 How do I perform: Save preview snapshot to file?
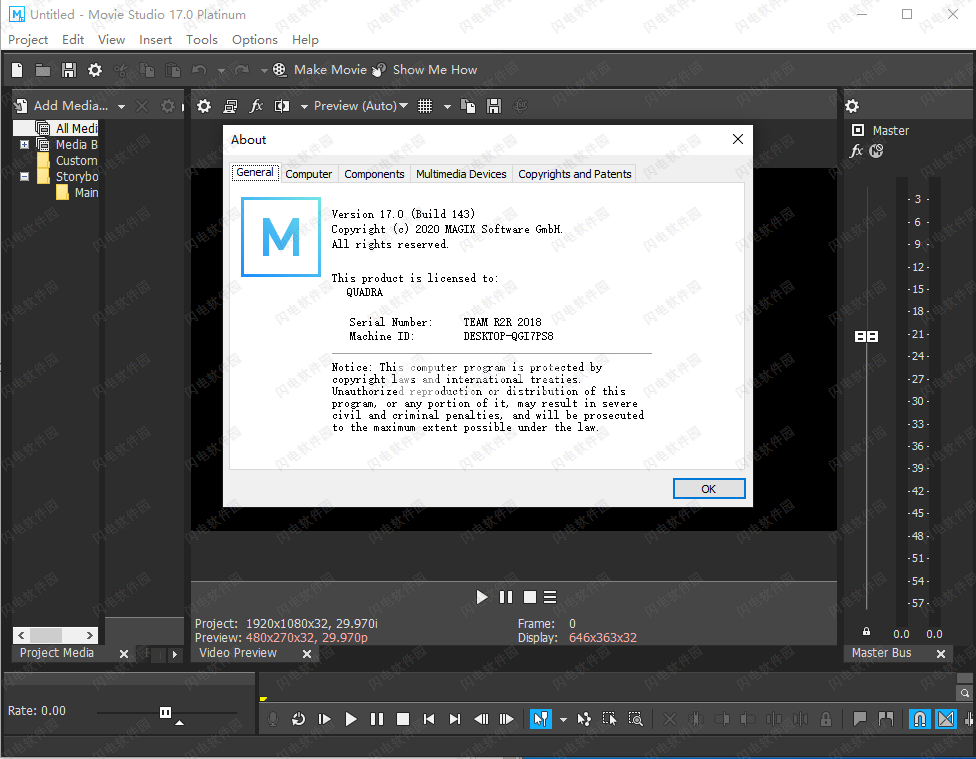494,106
